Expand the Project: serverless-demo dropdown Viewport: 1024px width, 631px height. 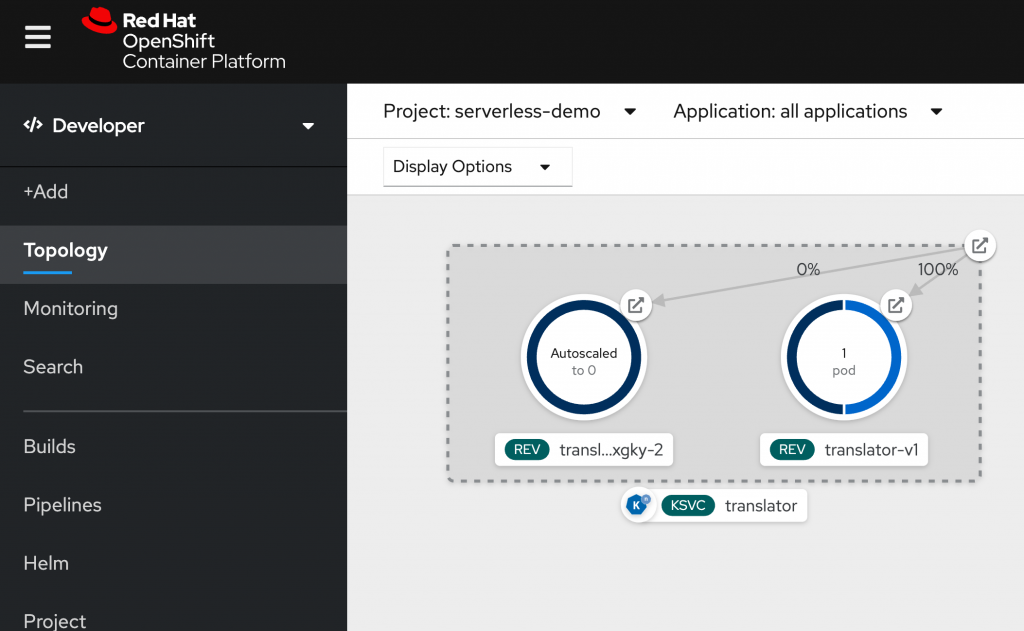pyautogui.click(x=510, y=112)
